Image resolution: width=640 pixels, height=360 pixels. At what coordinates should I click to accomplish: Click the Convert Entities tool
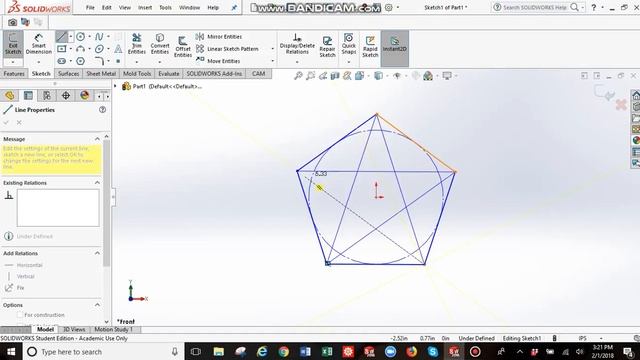point(160,44)
